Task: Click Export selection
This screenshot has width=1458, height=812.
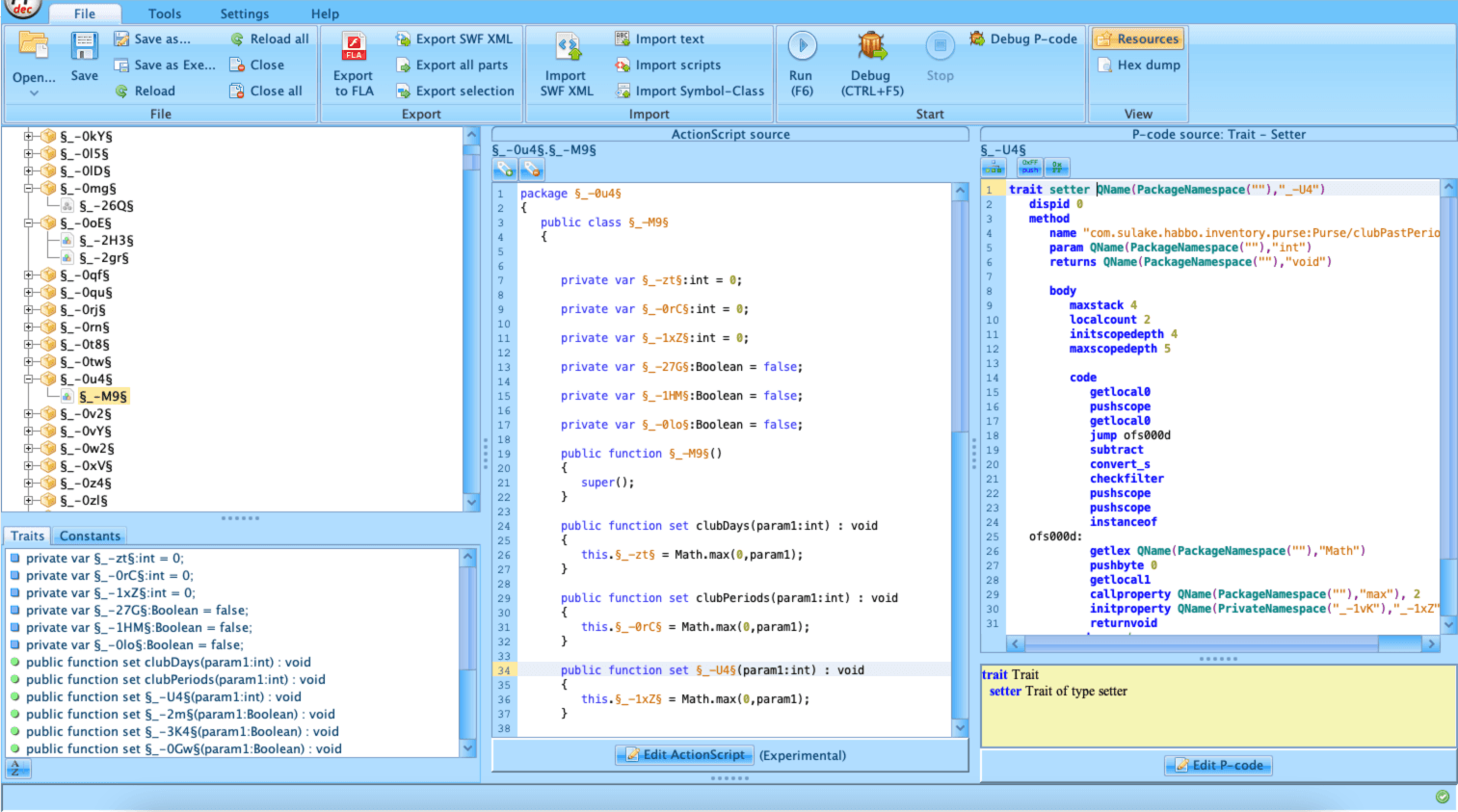Action: [455, 91]
